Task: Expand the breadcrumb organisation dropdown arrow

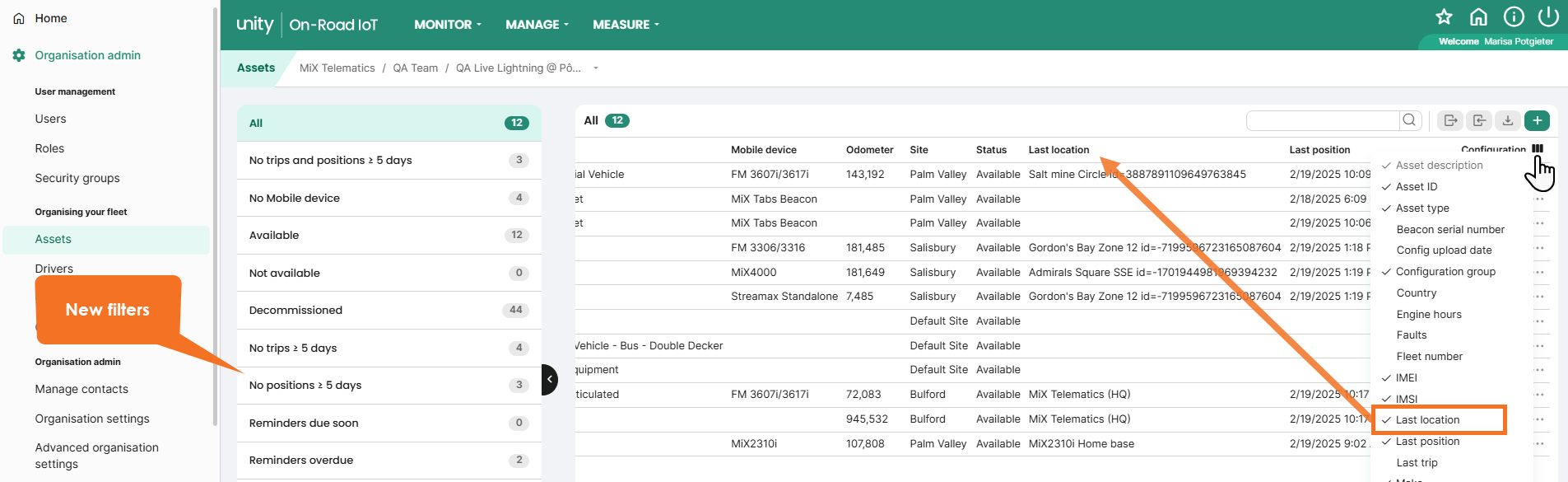Action: click(596, 68)
